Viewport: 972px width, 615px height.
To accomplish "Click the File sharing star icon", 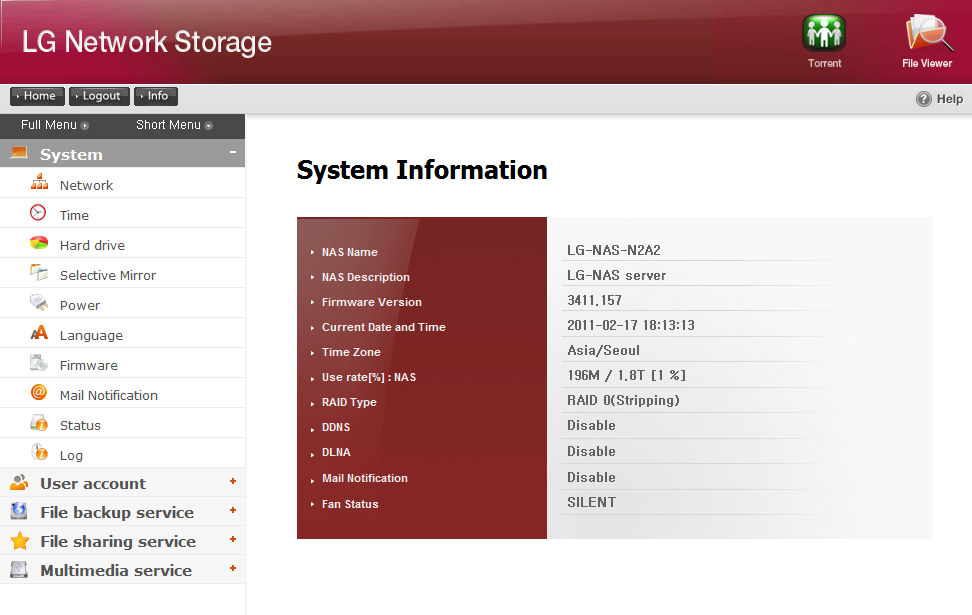I will 20,541.
